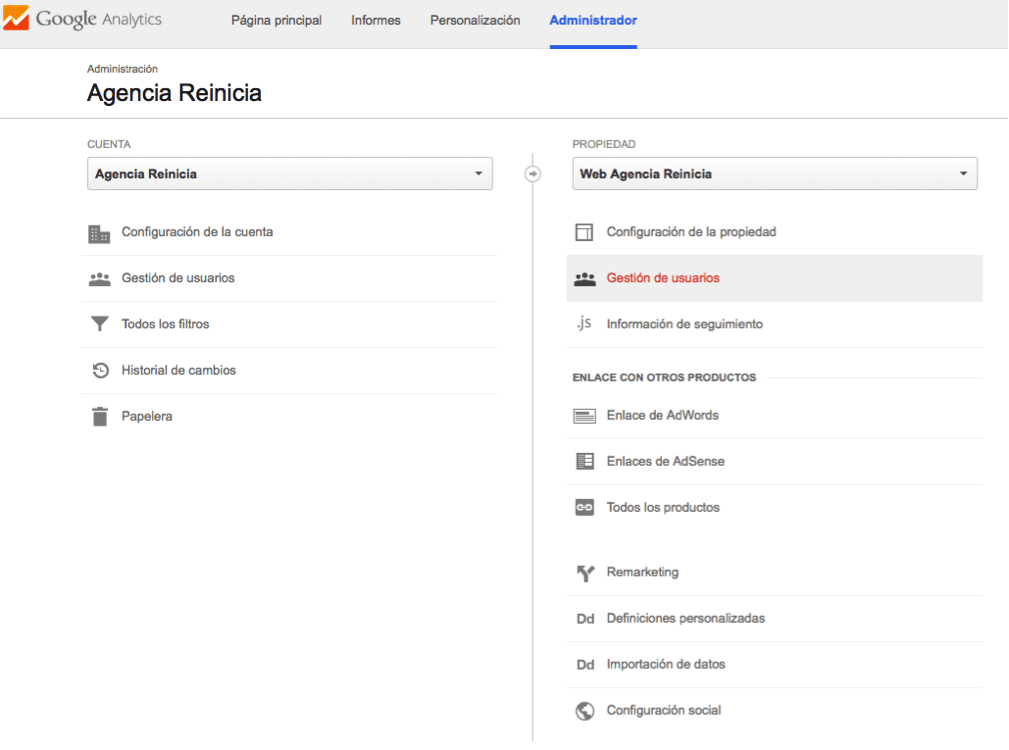The height and width of the screenshot is (750, 1009).
Task: Expand the Propiedad dropdown Web Agencia Reinicia
Action: pos(774,174)
